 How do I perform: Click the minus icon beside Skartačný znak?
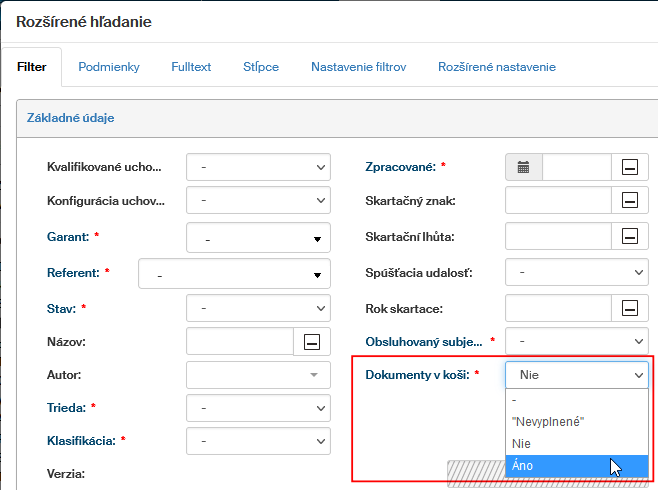coord(629,201)
